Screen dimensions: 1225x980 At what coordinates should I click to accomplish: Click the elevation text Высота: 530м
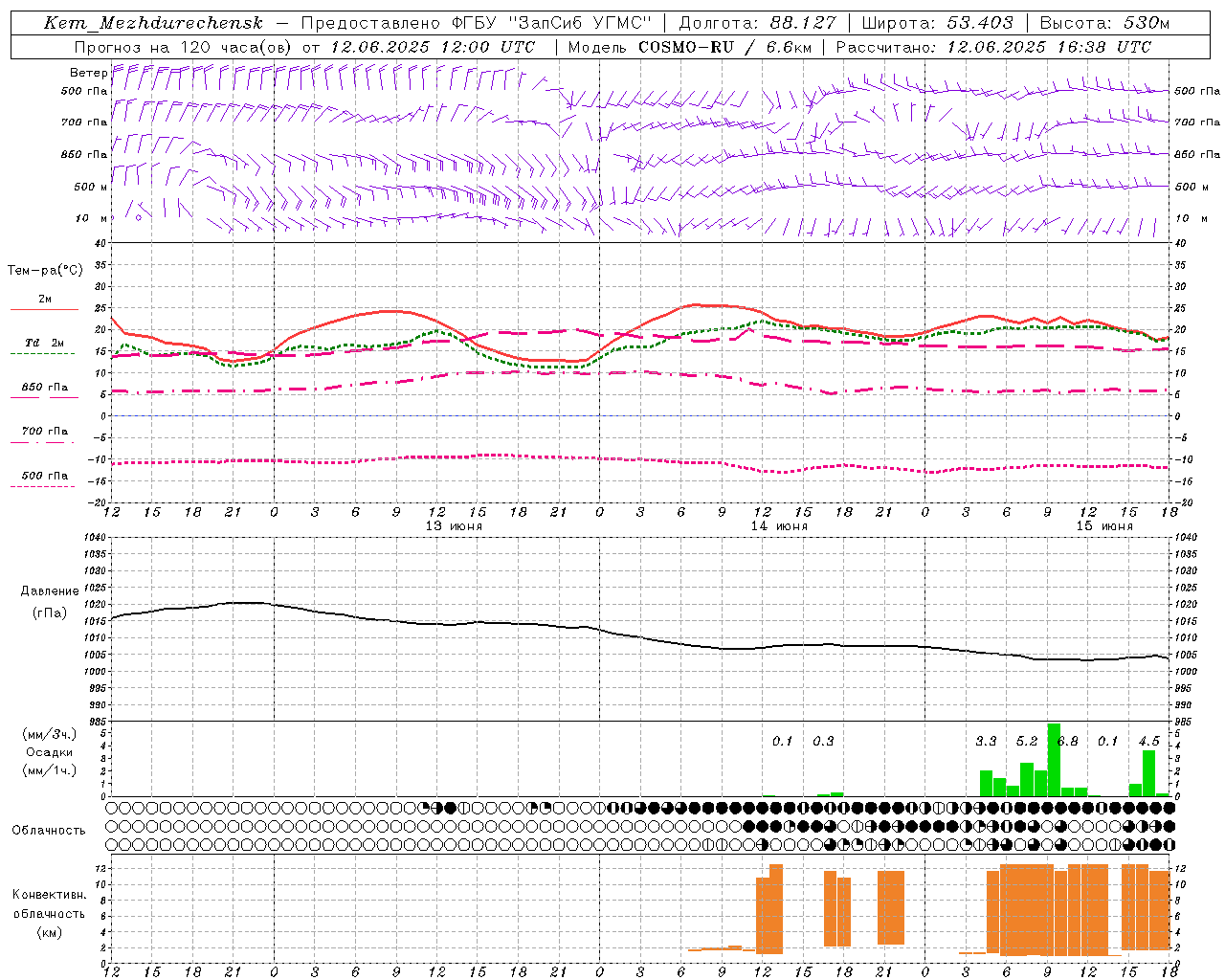coord(1104,23)
